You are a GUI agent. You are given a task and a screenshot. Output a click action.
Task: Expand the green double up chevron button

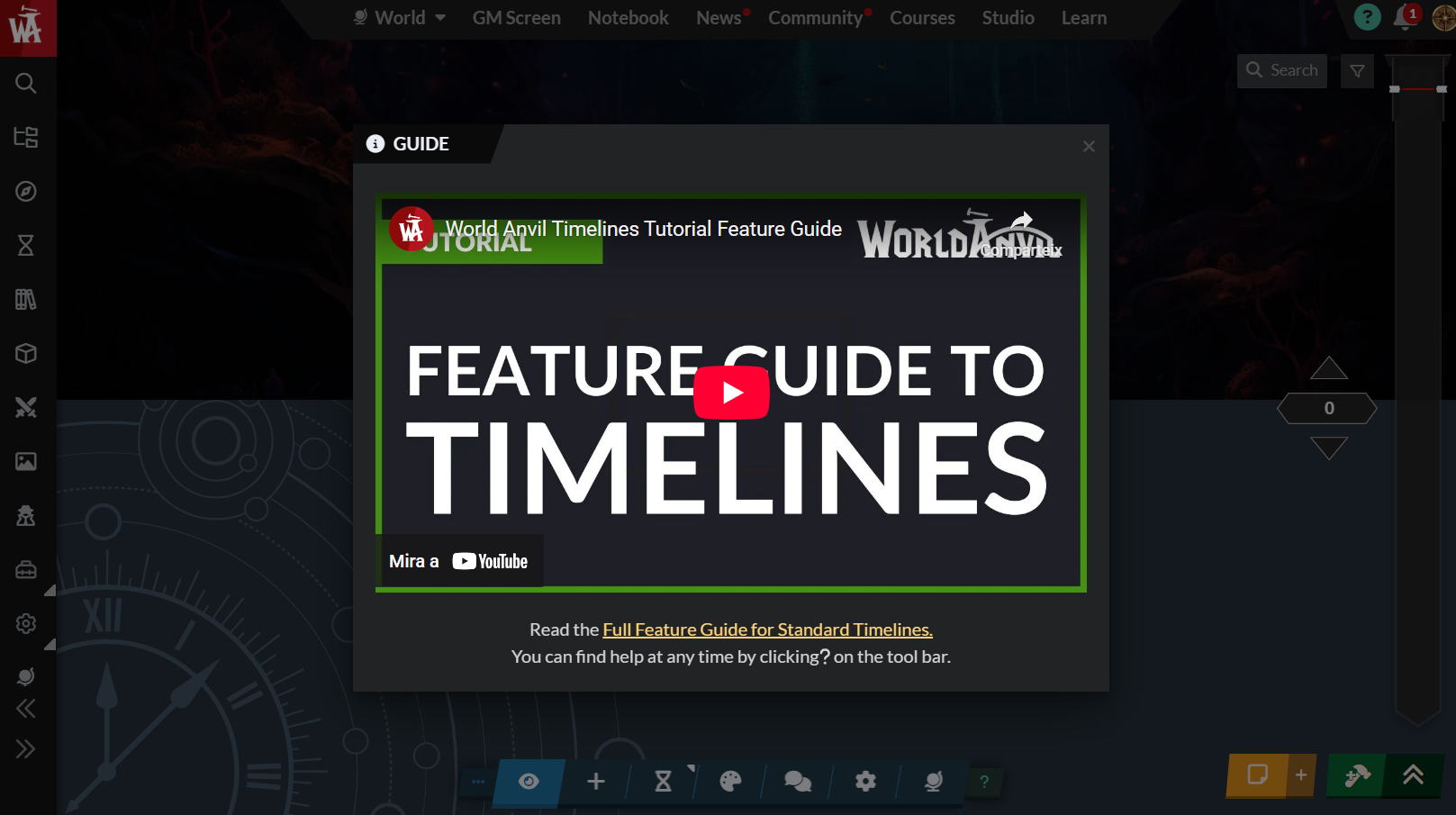tap(1413, 774)
